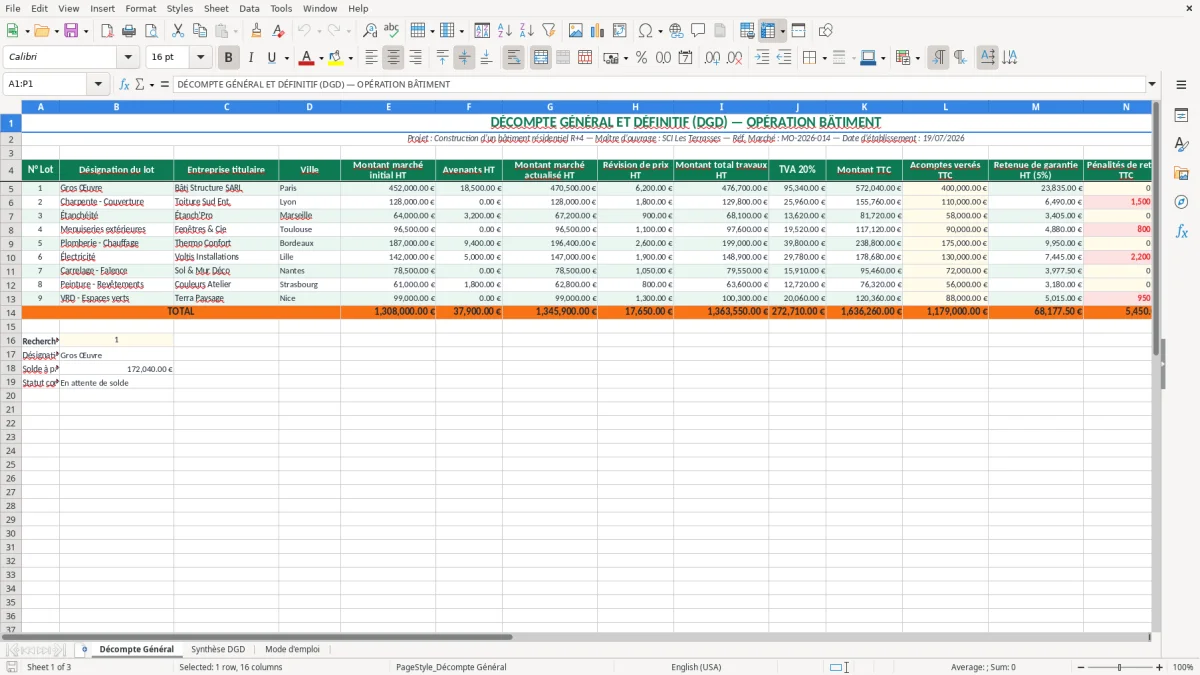Toggle the AutoFilter funnel icon
1200x675 pixels.
point(548,31)
